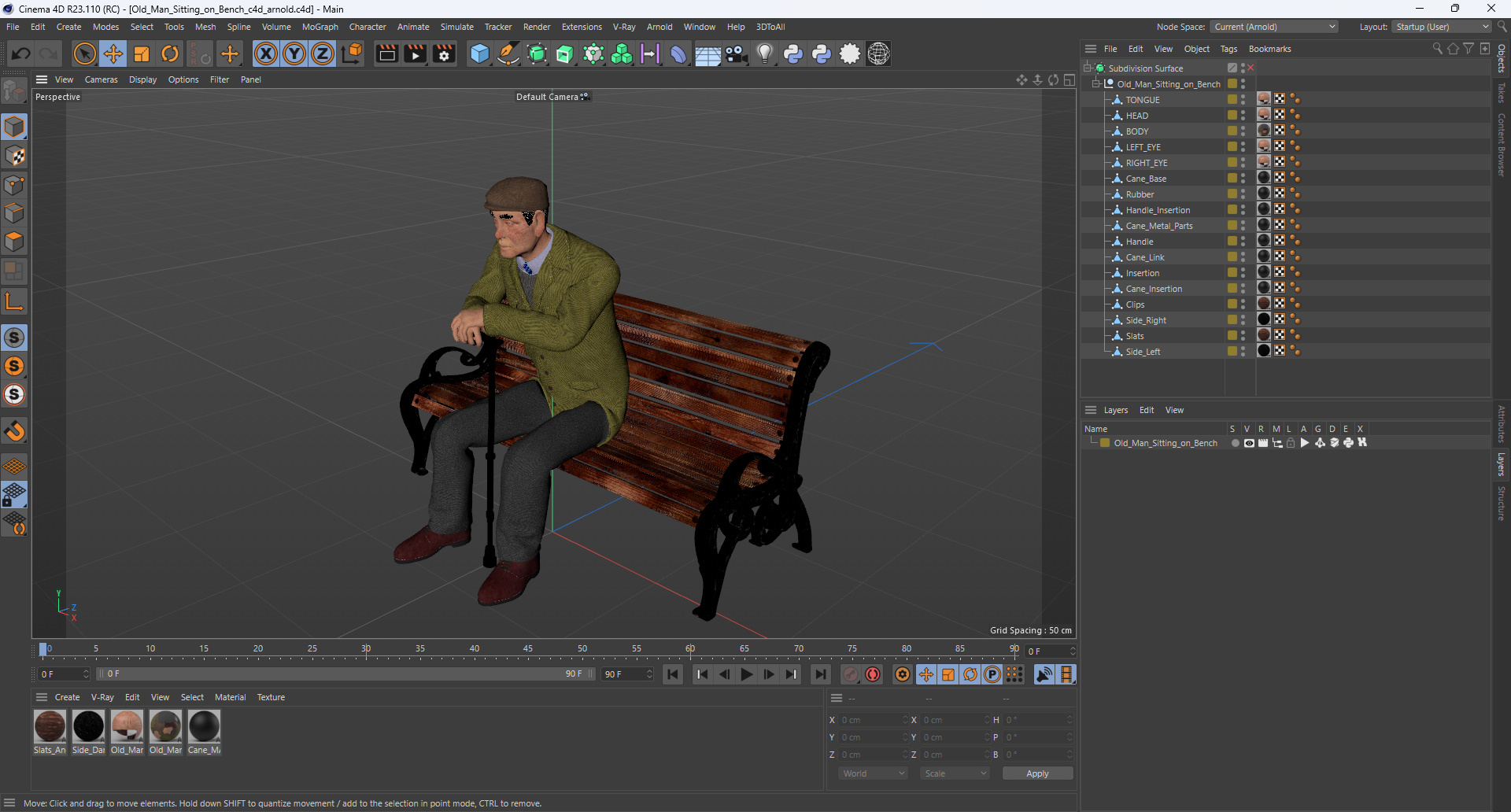Viewport: 1511px width, 812px height.
Task: Click Render View clapperboard icon
Action: [x=386, y=54]
